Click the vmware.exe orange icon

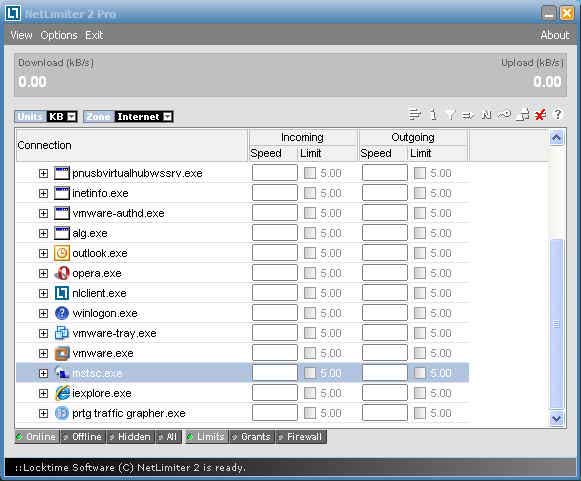coord(62,353)
